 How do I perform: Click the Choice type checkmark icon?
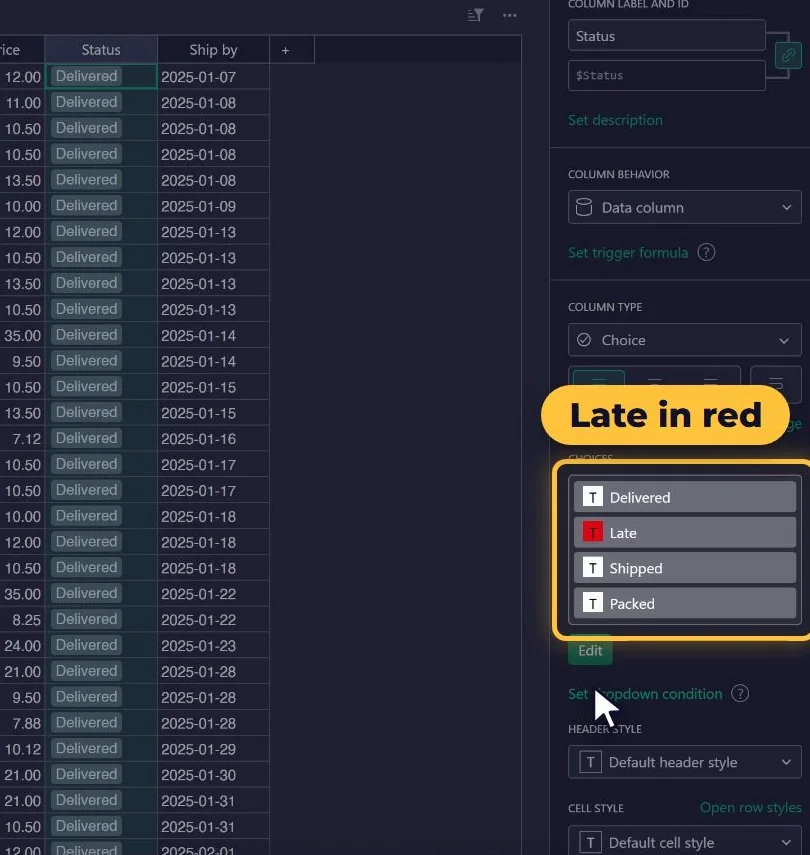tap(584, 340)
